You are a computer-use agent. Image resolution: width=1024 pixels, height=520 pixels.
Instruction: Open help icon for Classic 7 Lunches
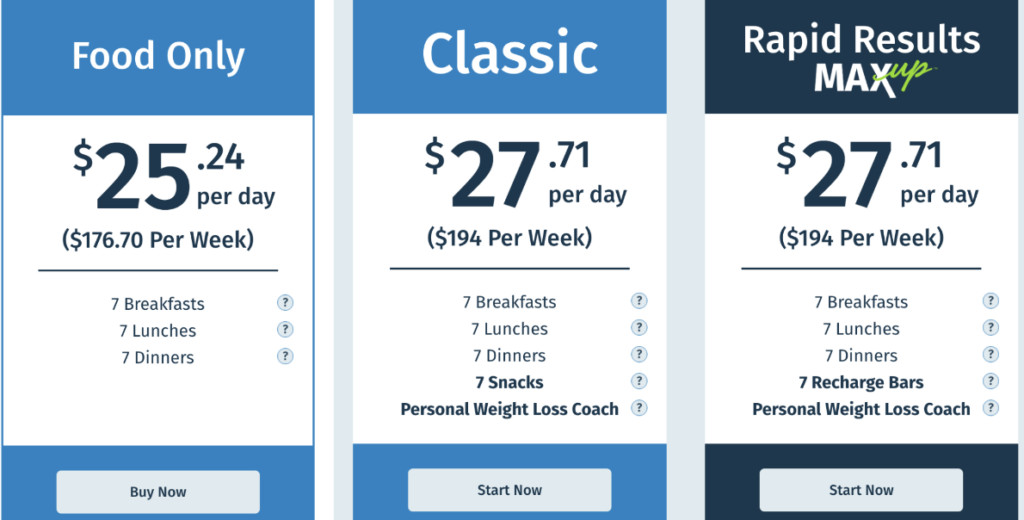[639, 327]
